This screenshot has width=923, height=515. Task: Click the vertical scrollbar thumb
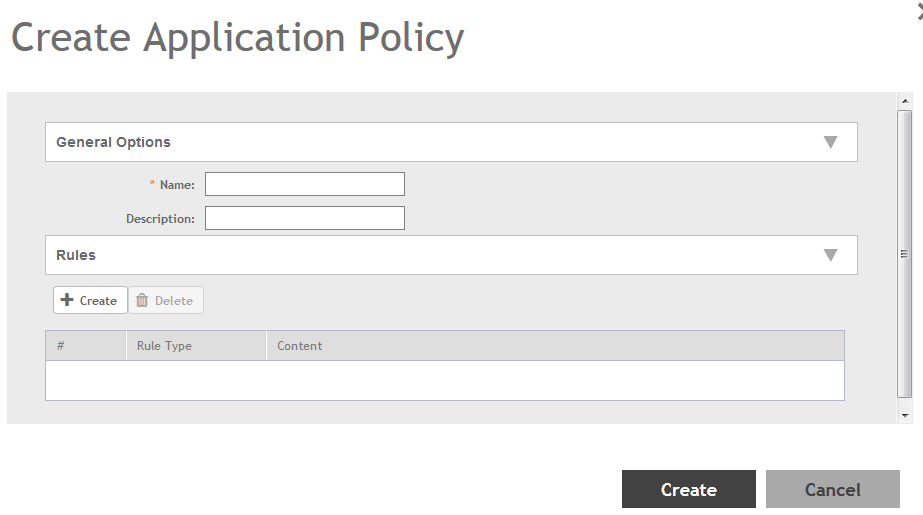[905, 254]
